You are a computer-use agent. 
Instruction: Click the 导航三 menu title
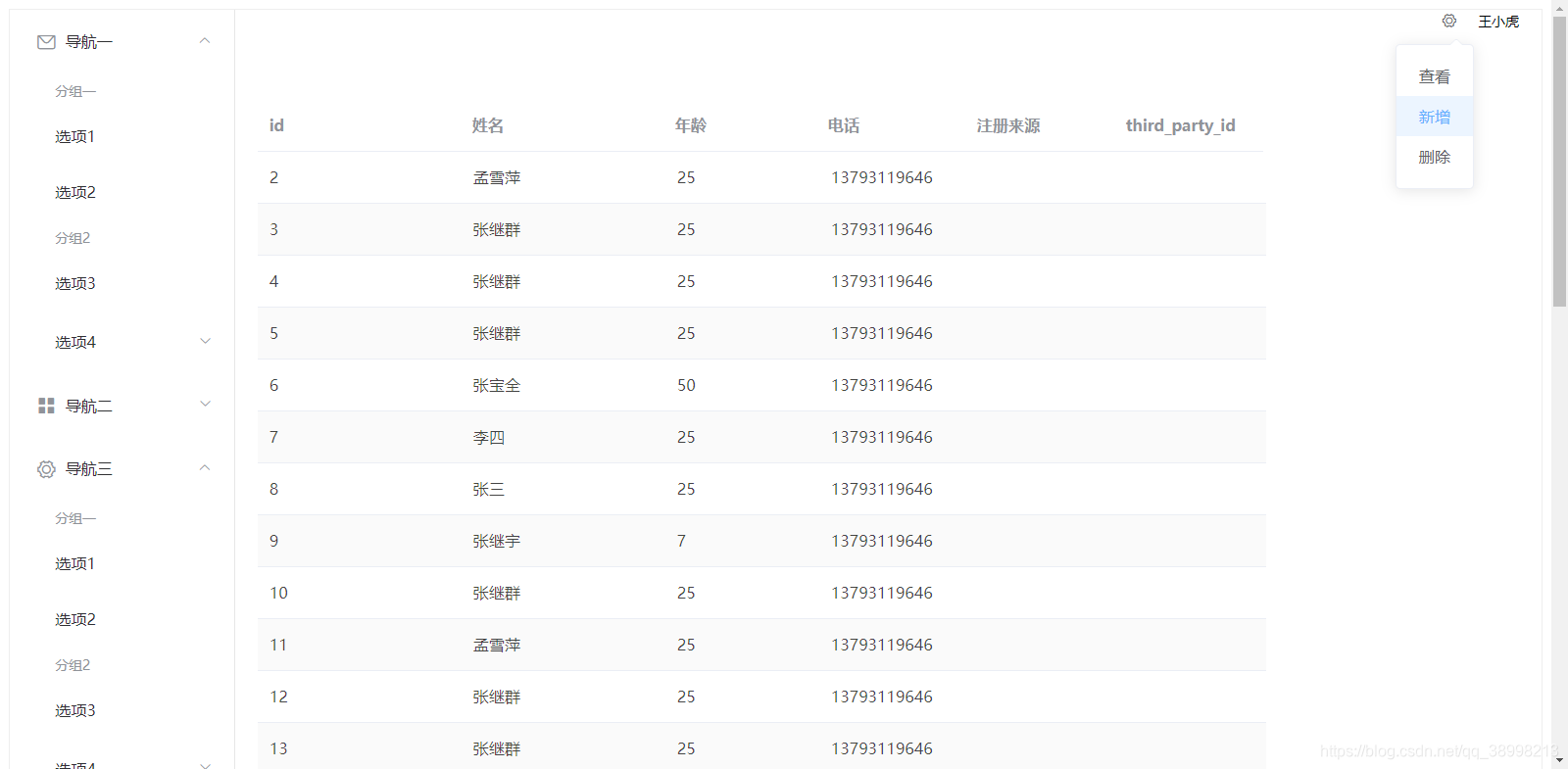(x=89, y=469)
